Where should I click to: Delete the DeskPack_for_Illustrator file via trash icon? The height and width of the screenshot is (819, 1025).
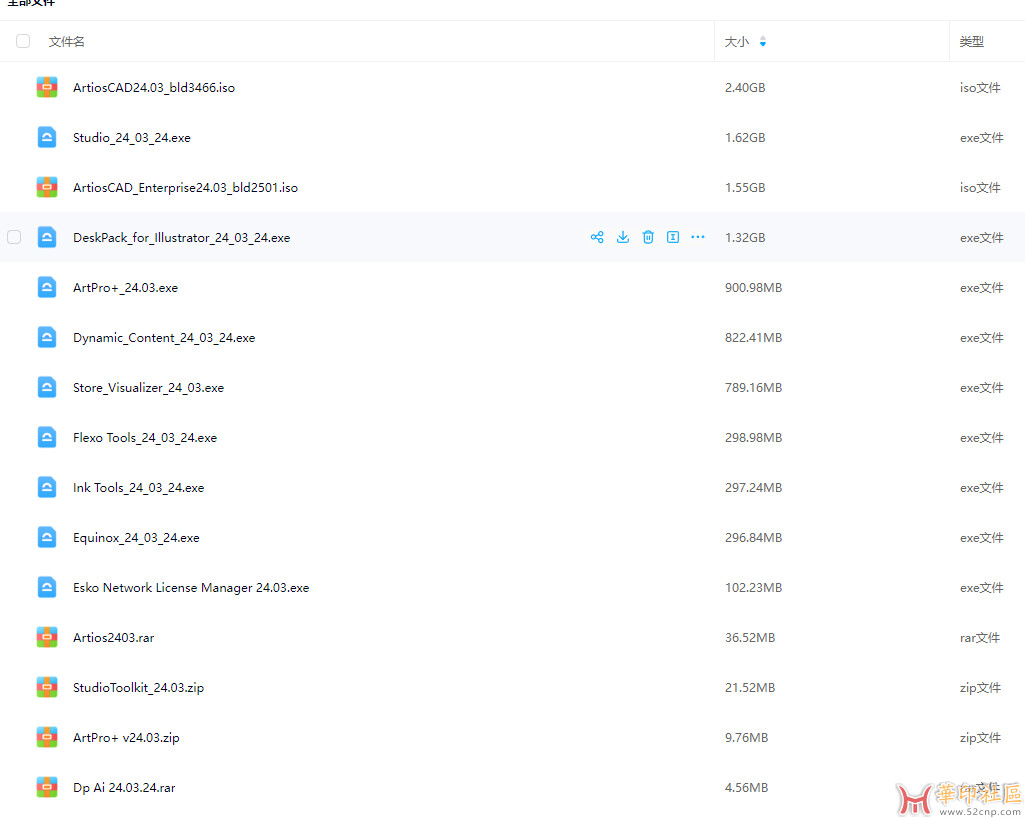[648, 237]
